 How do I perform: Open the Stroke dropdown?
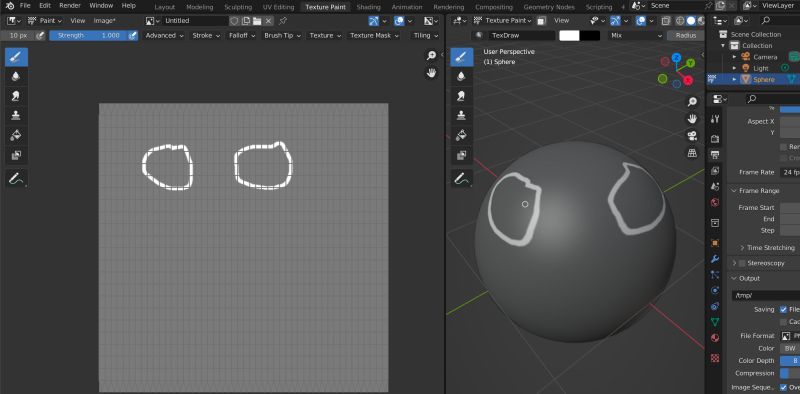click(x=206, y=36)
